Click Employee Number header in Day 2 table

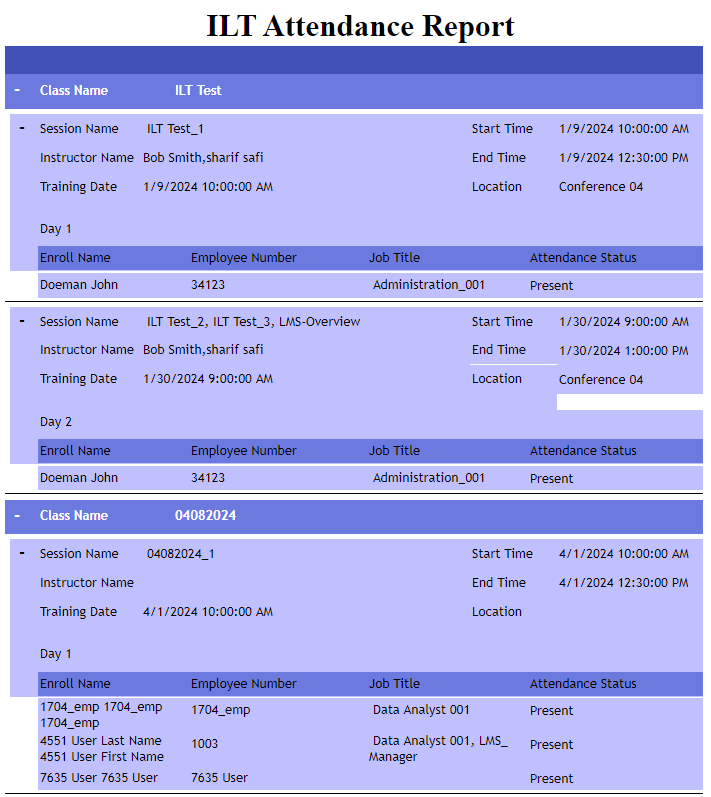(243, 451)
